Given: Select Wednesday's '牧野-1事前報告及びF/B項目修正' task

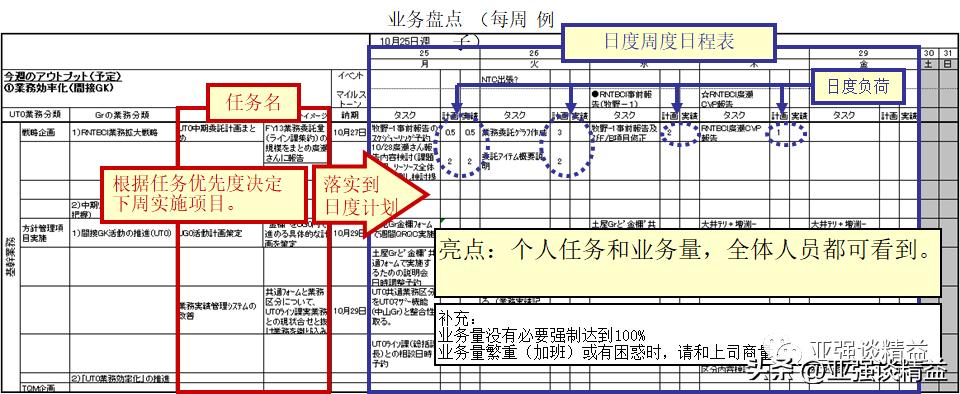Looking at the screenshot, I should 624,132.
